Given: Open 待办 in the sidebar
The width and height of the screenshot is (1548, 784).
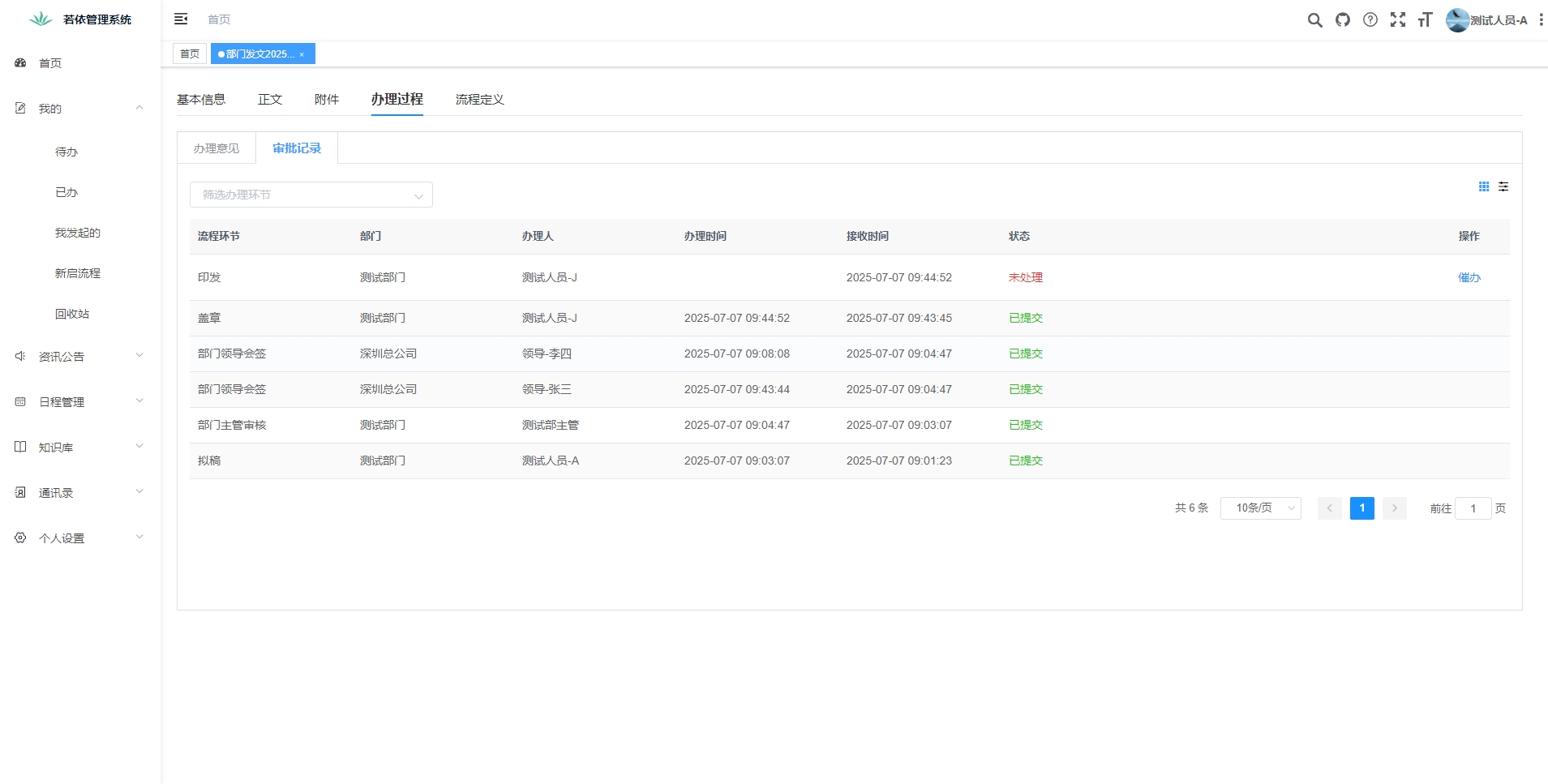Looking at the screenshot, I should click(66, 152).
